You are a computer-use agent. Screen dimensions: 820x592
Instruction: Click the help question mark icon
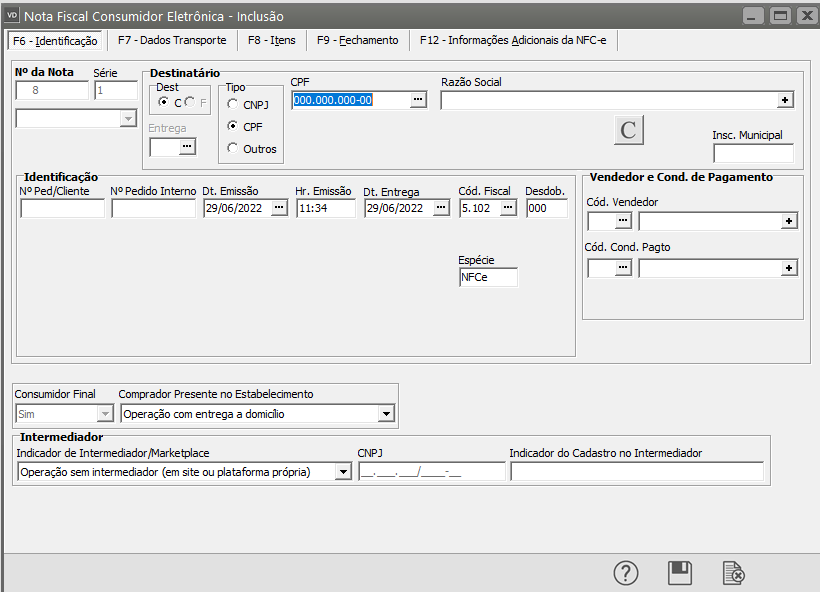coord(626,573)
